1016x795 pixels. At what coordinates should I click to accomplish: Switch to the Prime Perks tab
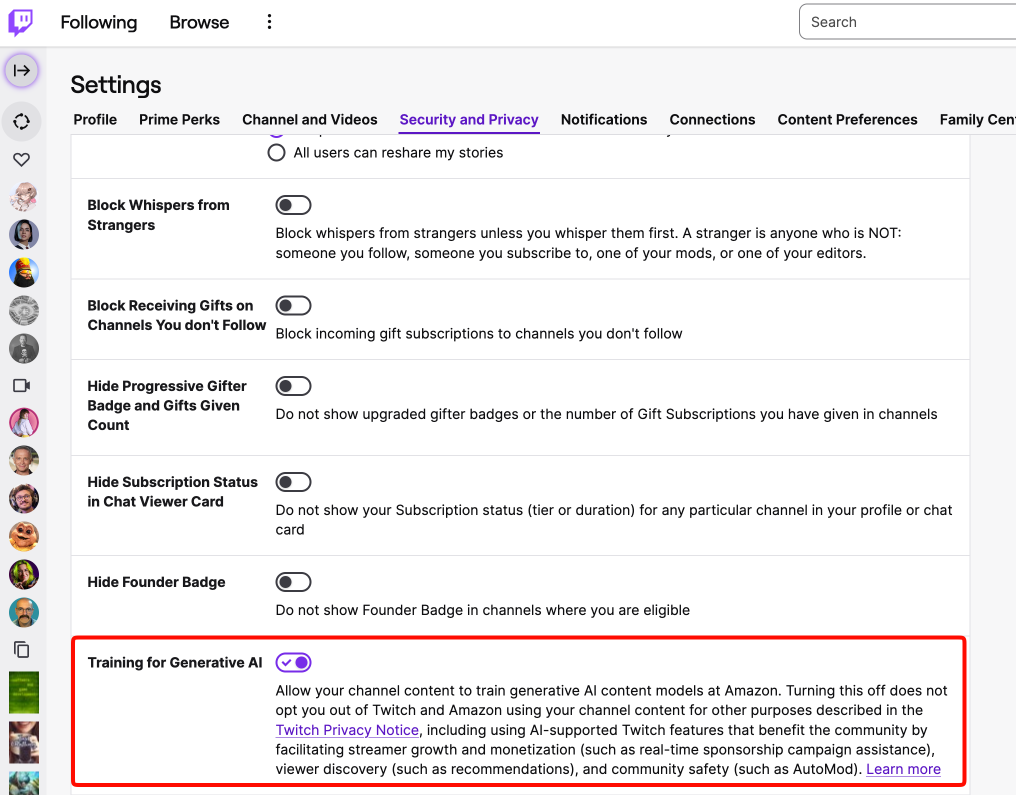pyautogui.click(x=179, y=120)
